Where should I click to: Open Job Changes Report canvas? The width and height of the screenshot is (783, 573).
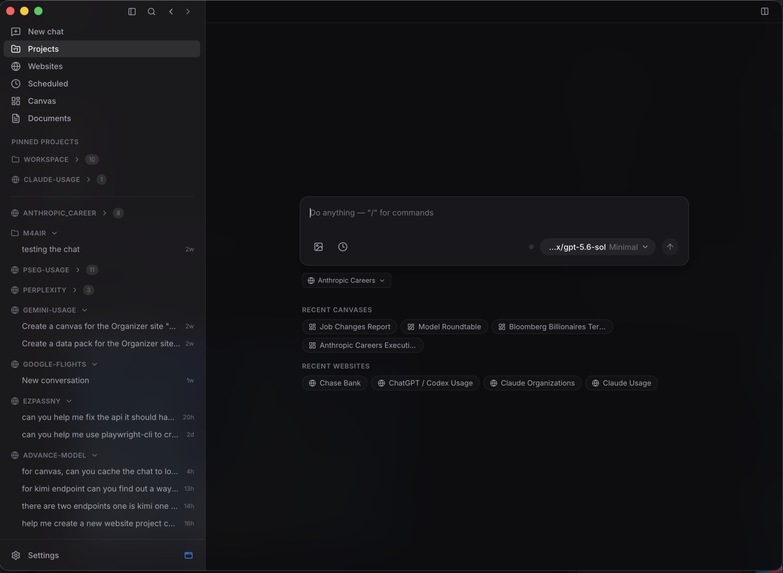(349, 327)
